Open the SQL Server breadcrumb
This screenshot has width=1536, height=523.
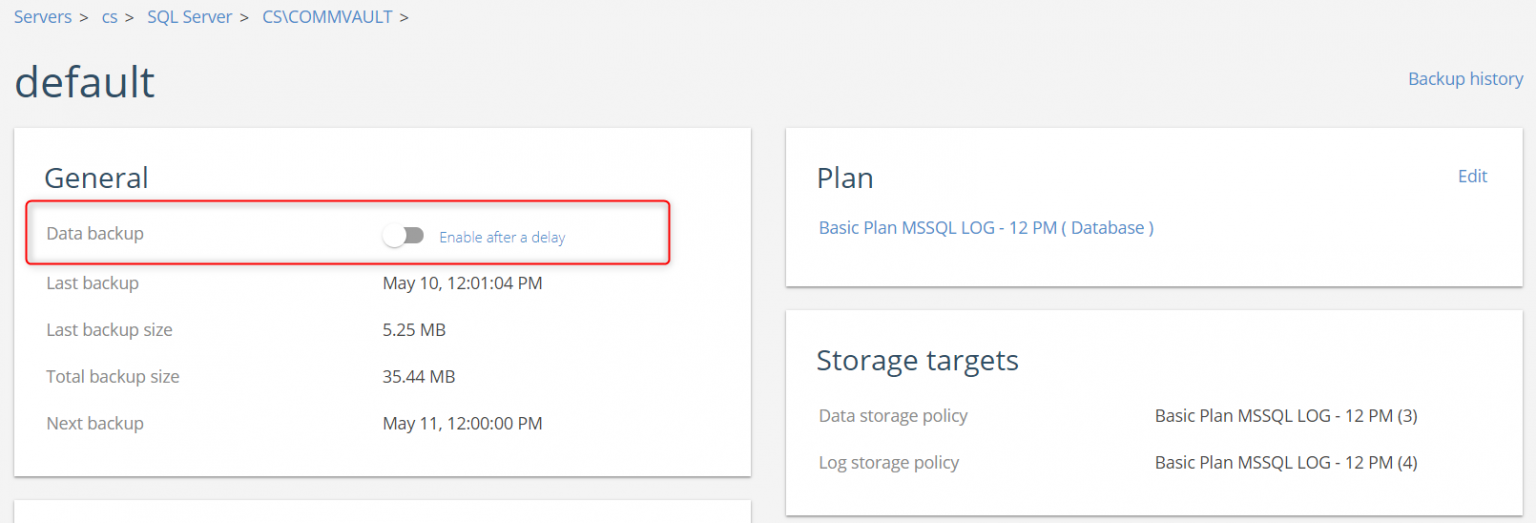click(x=189, y=17)
